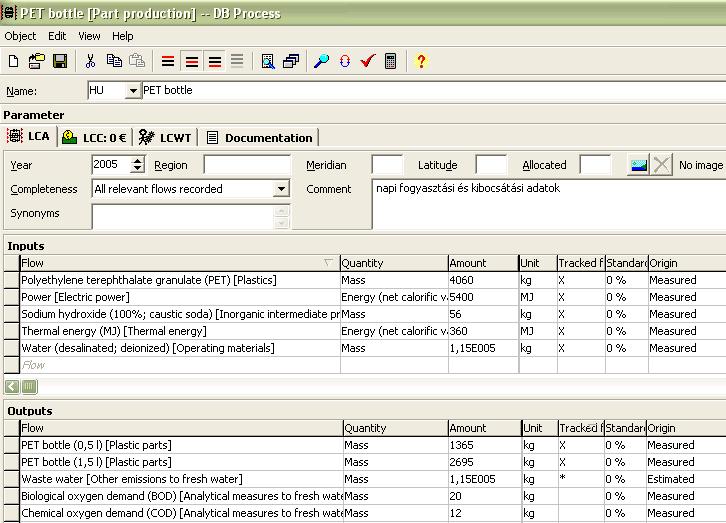Click the cascading windows toolbar icon

click(x=291, y=61)
